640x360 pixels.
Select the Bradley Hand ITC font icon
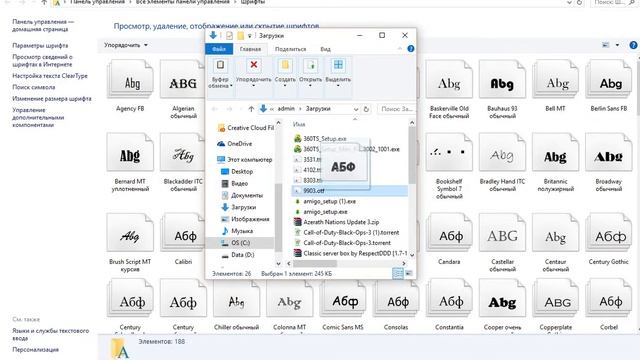pyautogui.click(x=502, y=152)
